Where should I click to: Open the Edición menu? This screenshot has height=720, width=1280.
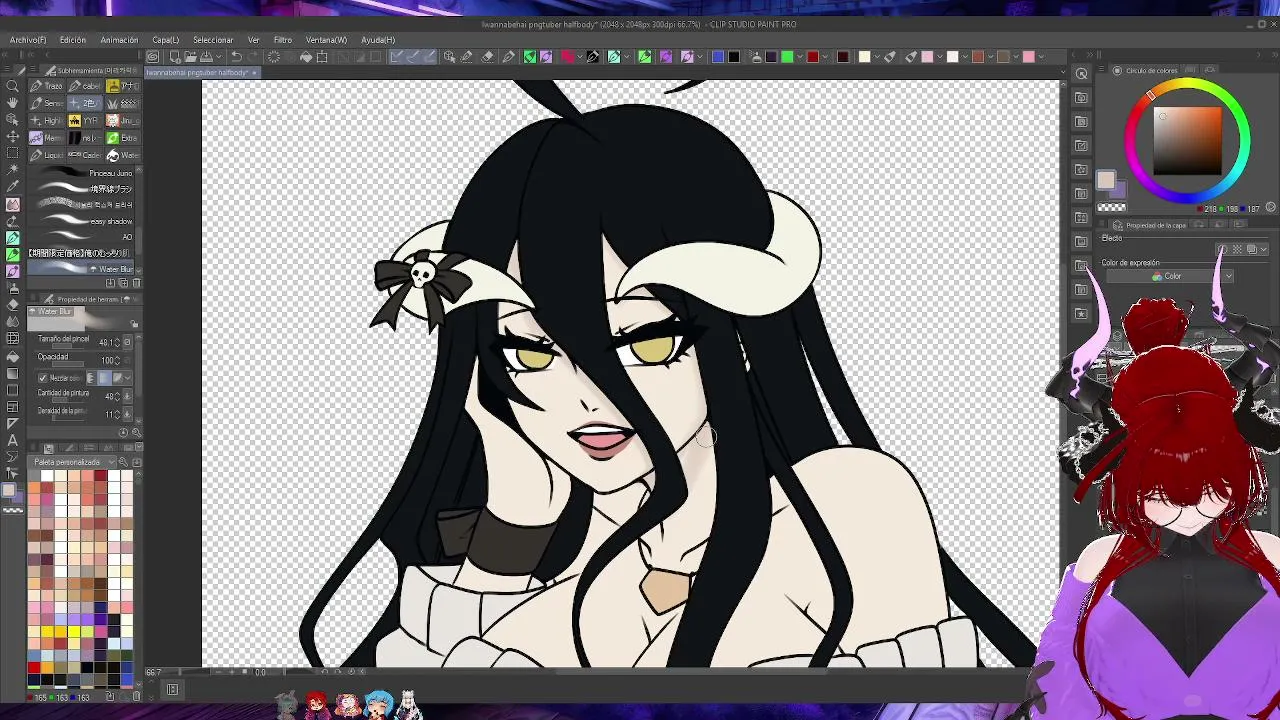(x=73, y=40)
